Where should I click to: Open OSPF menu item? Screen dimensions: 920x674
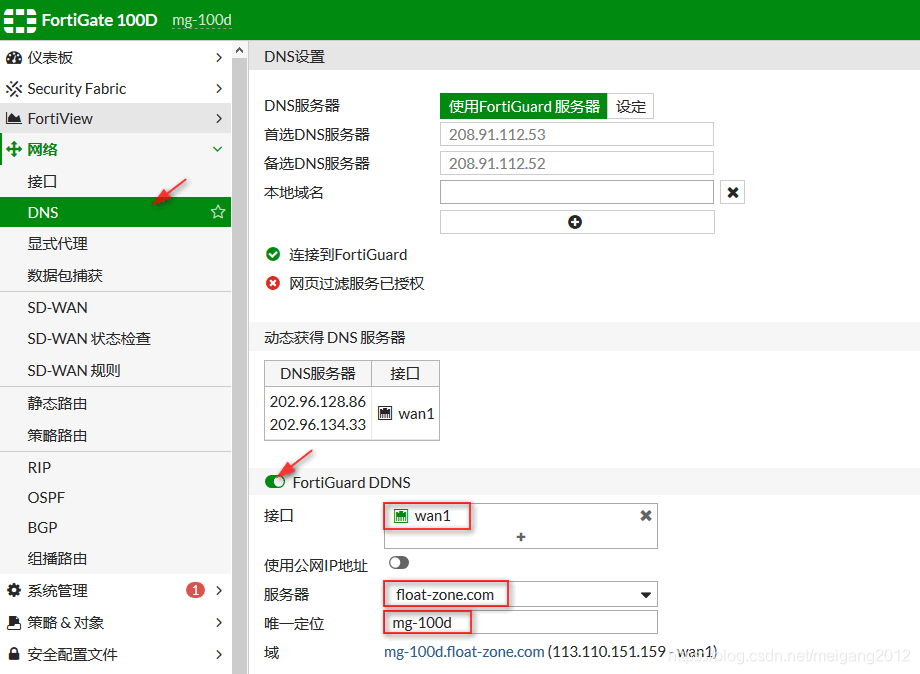(x=116, y=497)
